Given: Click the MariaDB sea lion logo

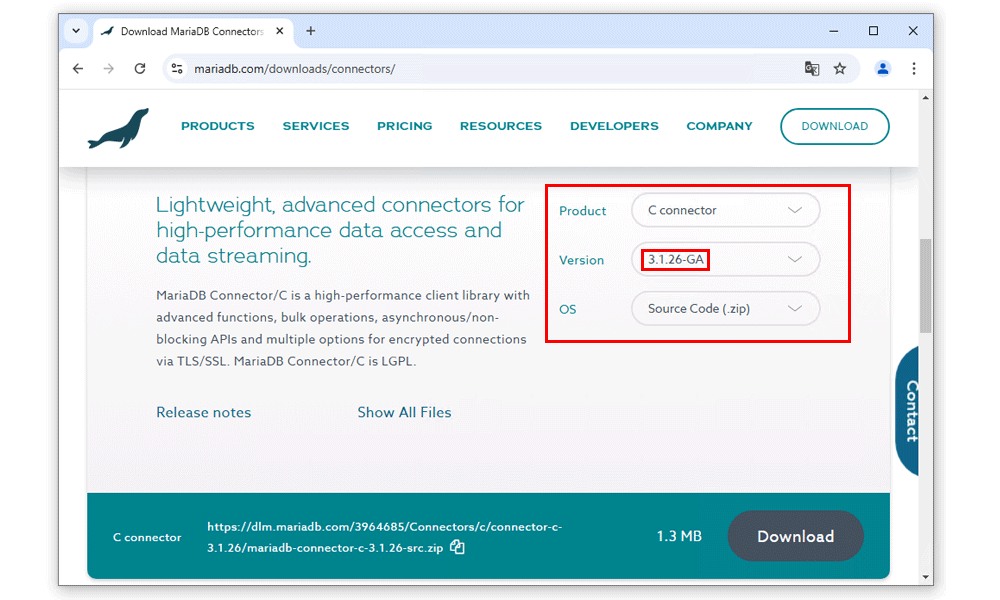Looking at the screenshot, I should click(x=118, y=128).
